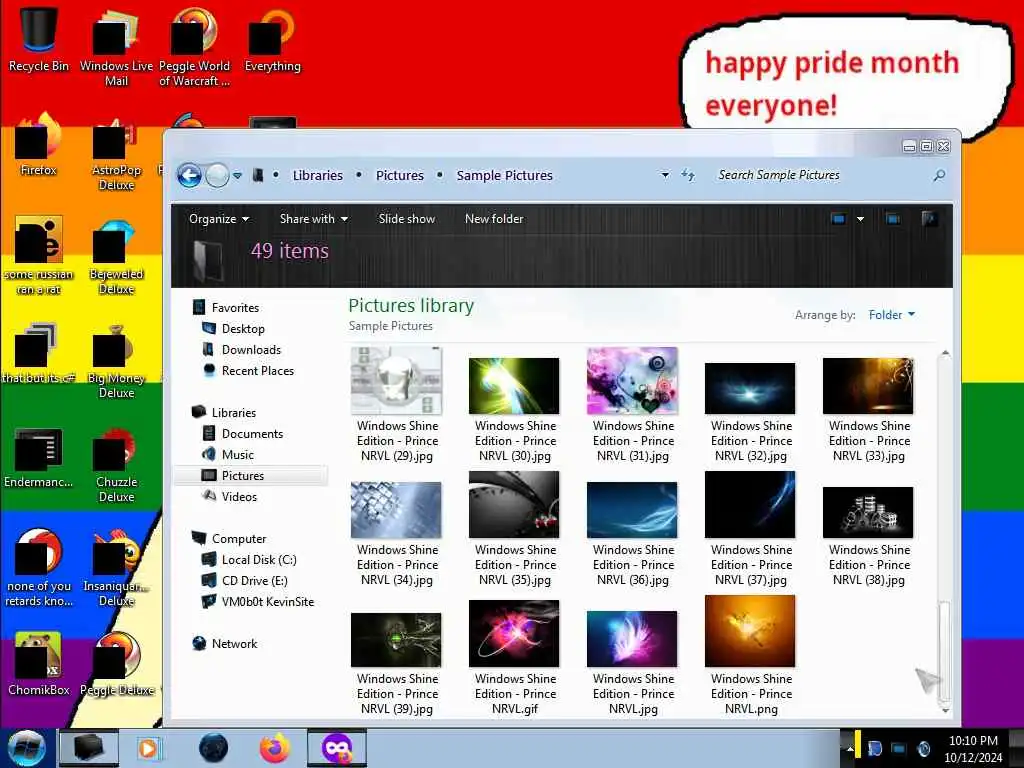Select thumbnail NRVL (38).jpg
Image resolution: width=1024 pixels, height=768 pixels.
[x=868, y=513]
